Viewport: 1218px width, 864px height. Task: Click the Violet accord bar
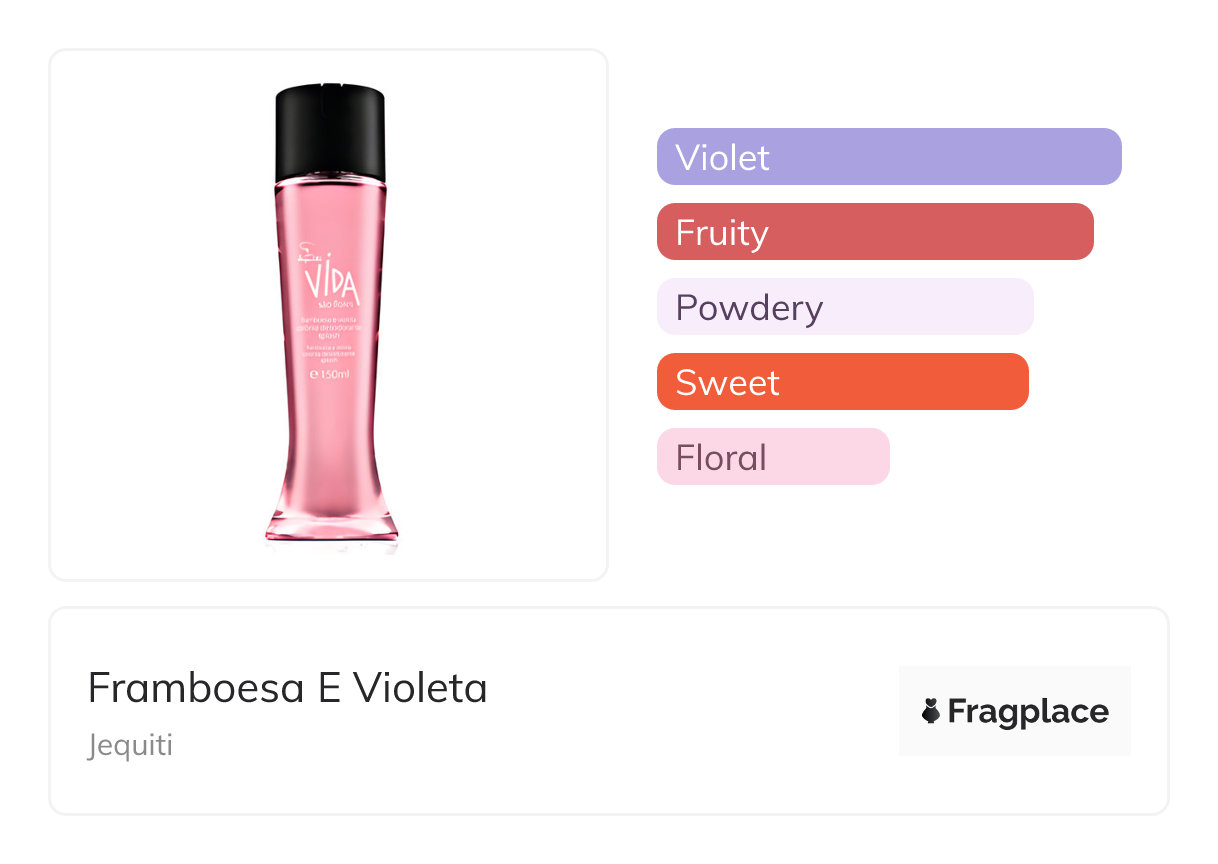click(x=888, y=157)
